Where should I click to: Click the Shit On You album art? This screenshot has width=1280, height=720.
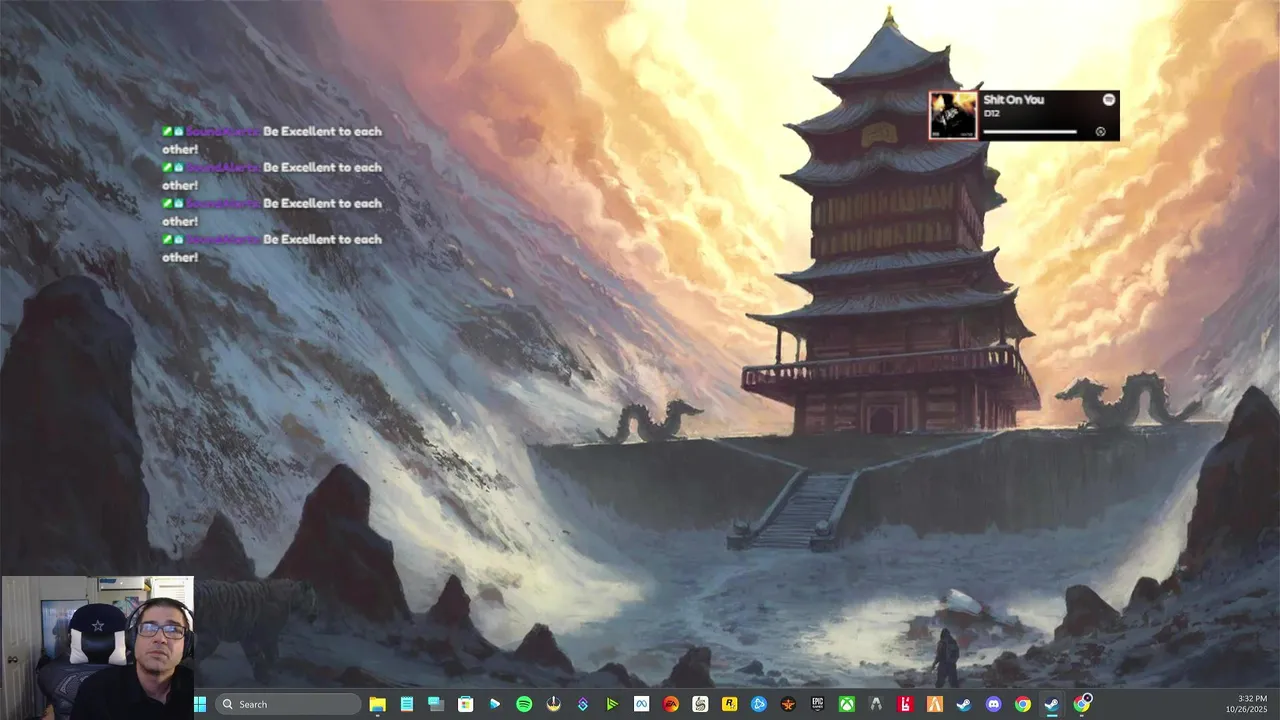953,115
